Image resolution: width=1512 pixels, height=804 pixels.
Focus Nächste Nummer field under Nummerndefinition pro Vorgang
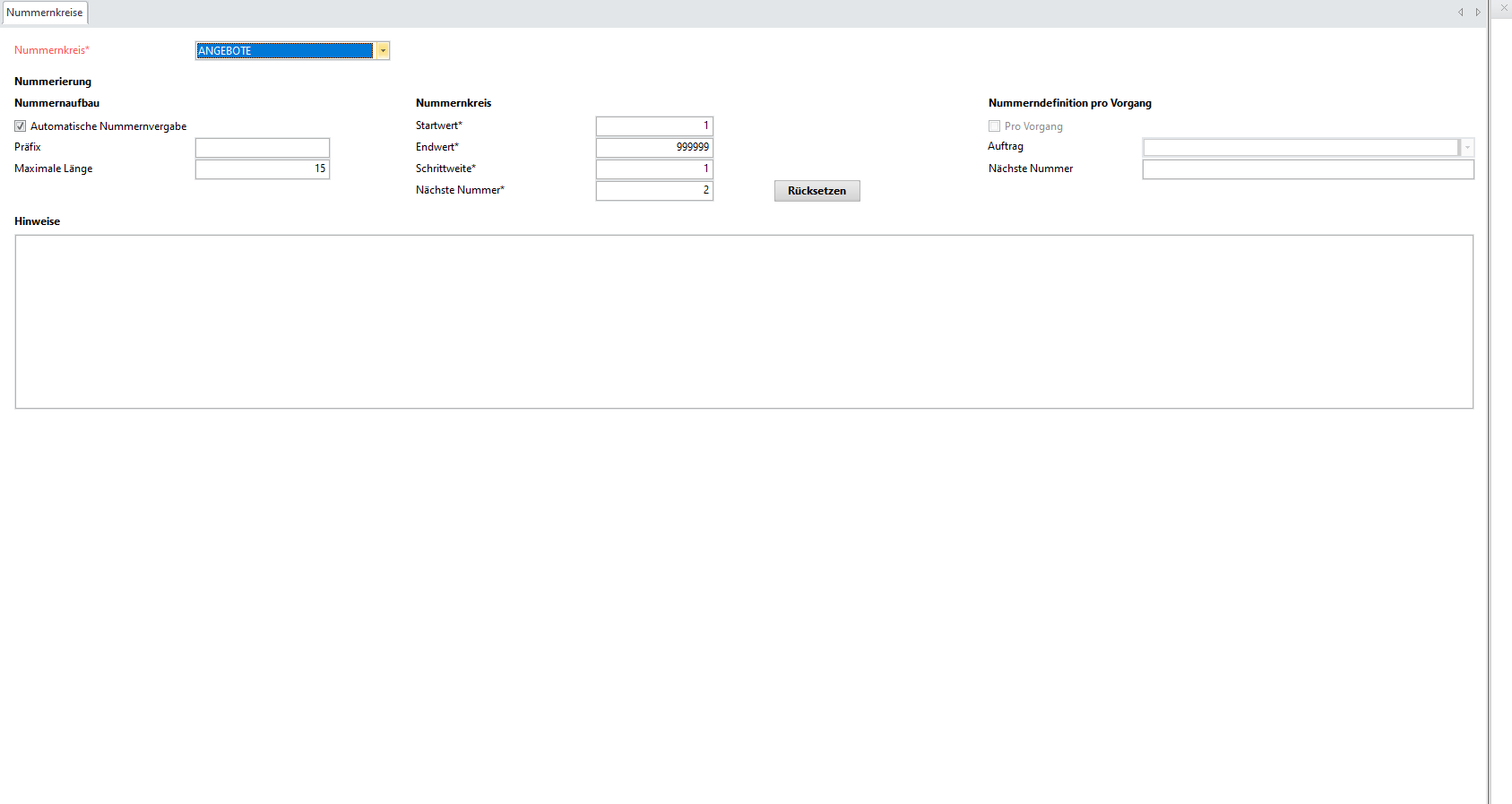pyautogui.click(x=1308, y=169)
